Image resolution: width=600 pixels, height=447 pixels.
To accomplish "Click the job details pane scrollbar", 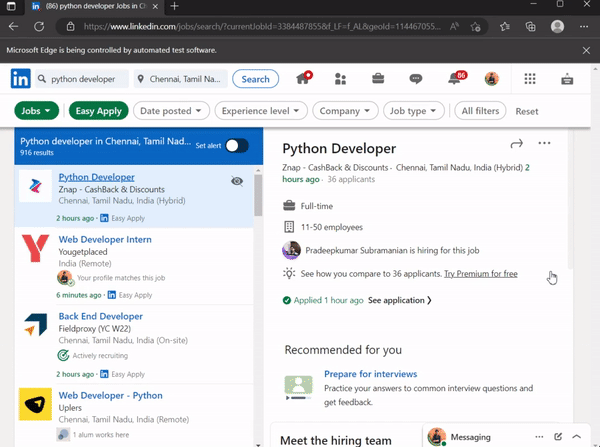I will (x=570, y=199).
